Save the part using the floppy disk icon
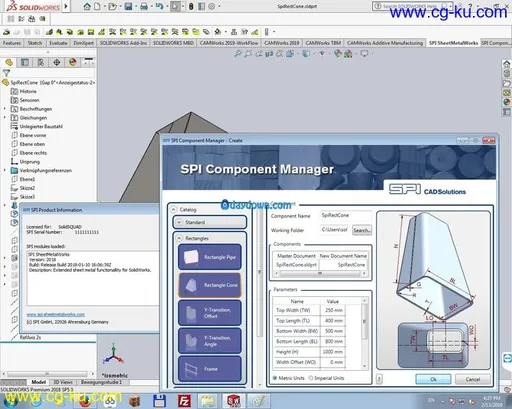 pos(128,6)
